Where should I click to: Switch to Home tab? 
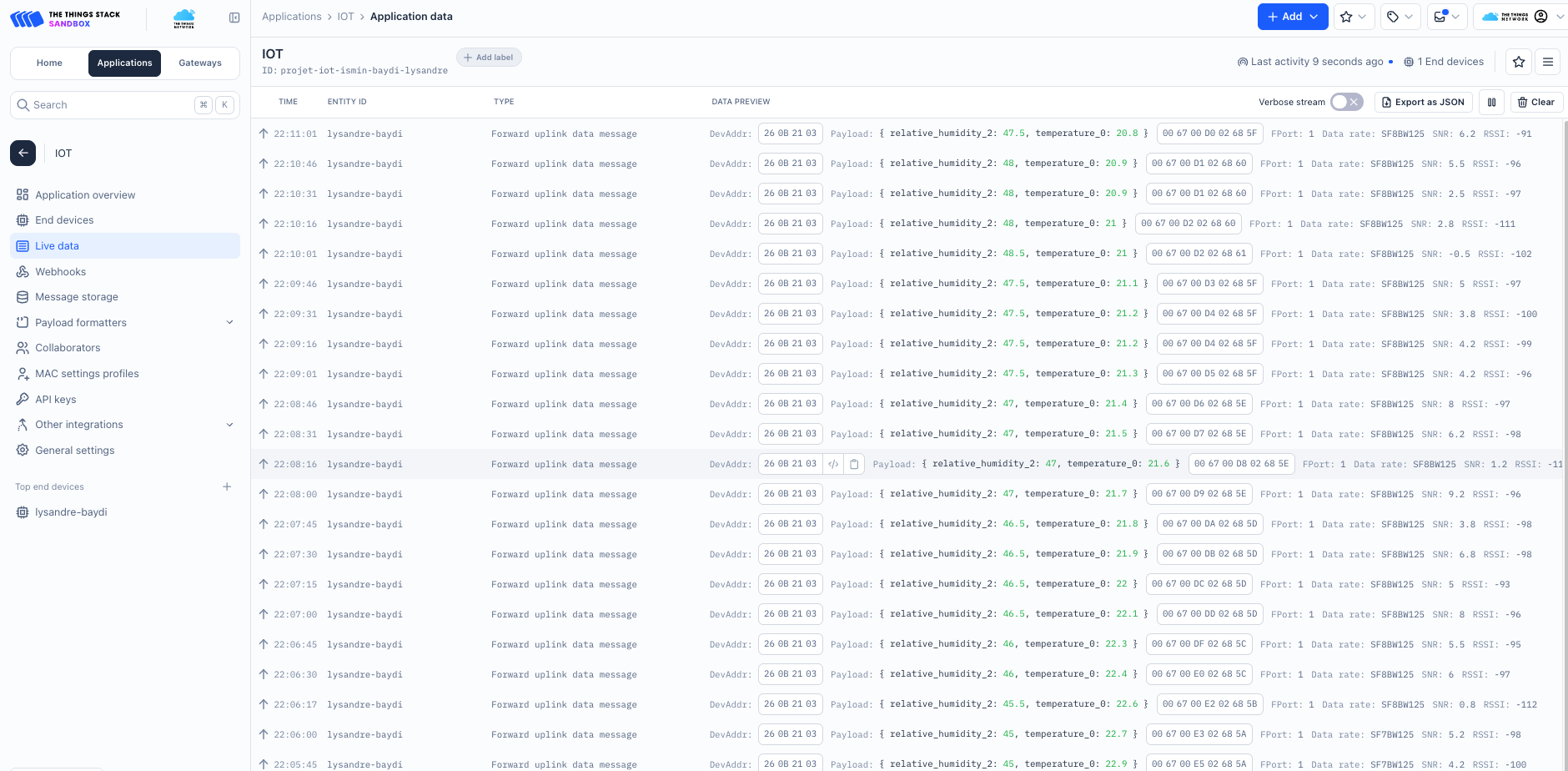pos(49,63)
